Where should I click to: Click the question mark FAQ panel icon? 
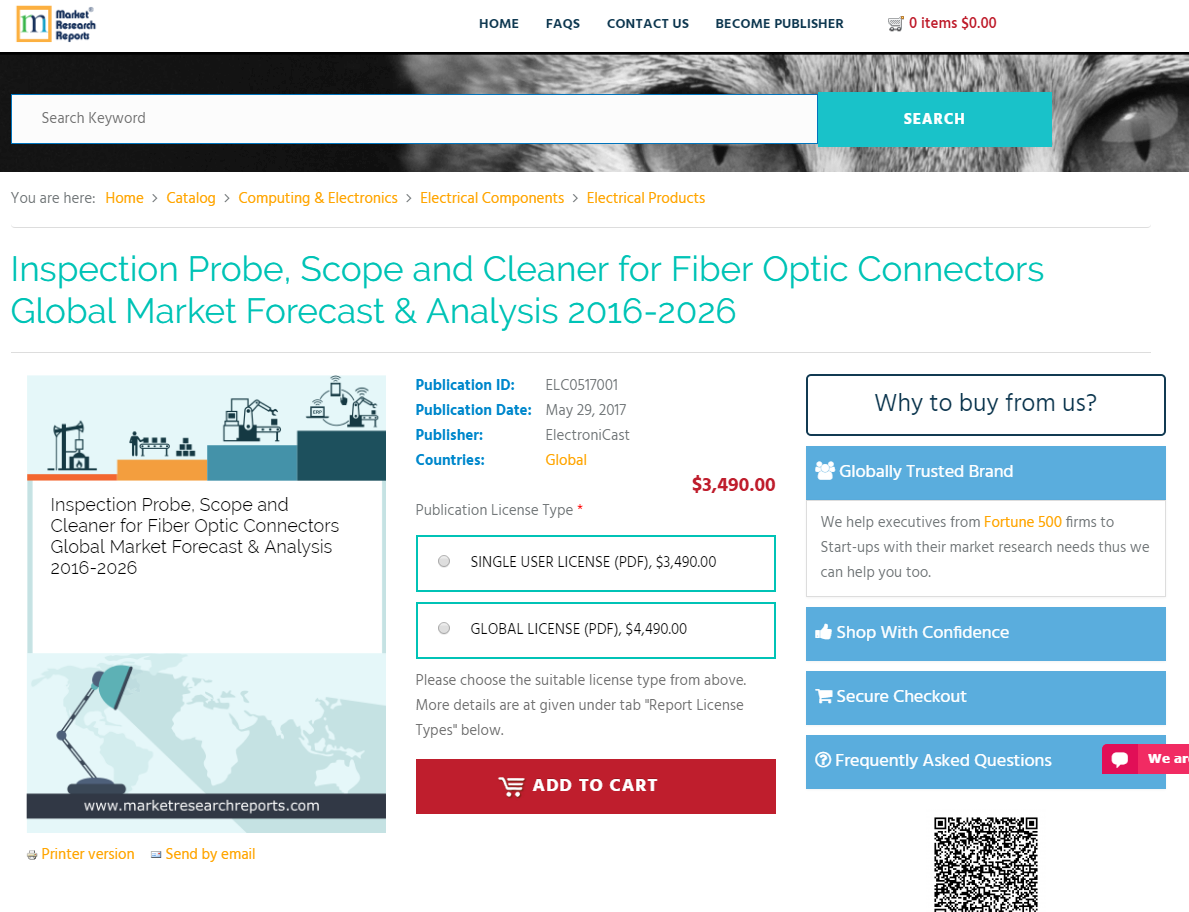coord(823,760)
